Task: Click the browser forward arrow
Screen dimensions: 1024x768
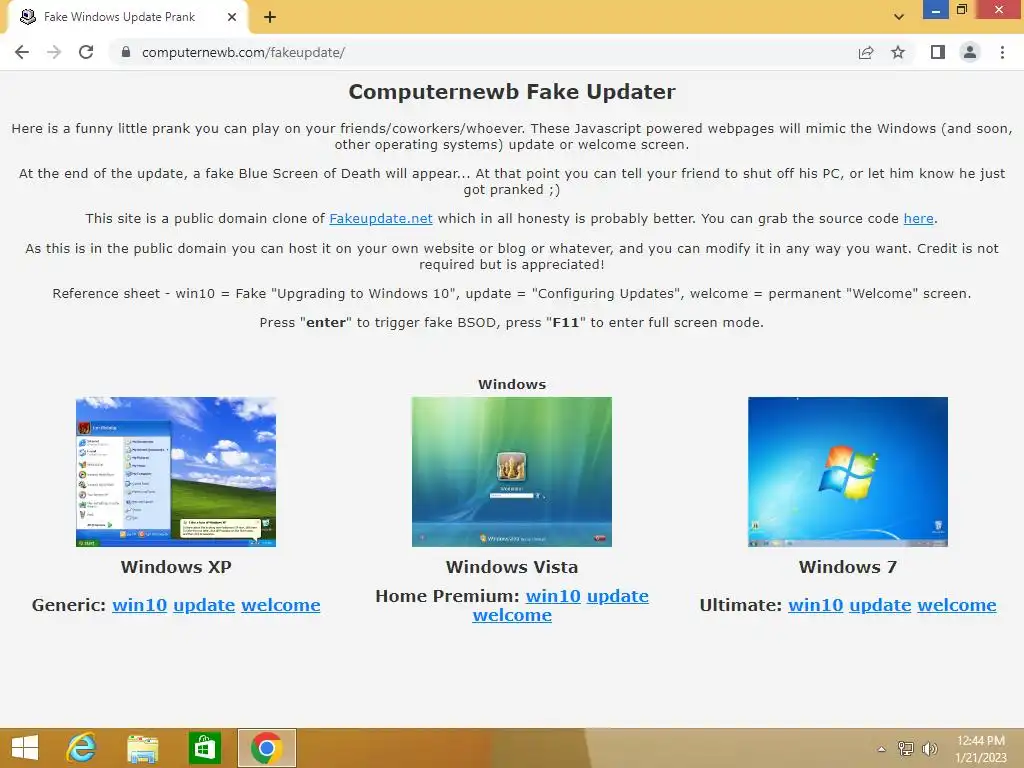Action: (x=54, y=52)
